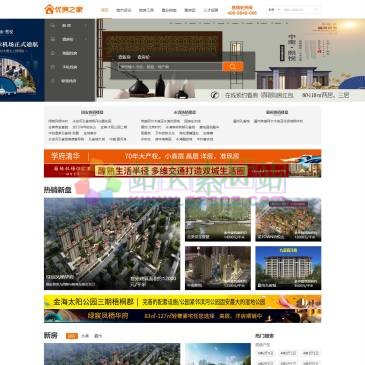
Task: Open the night-lit tower model thumbnail
Action: coord(218,268)
